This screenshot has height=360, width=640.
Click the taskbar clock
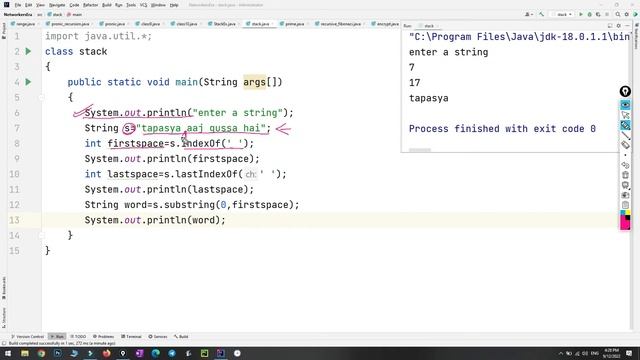pos(611,353)
